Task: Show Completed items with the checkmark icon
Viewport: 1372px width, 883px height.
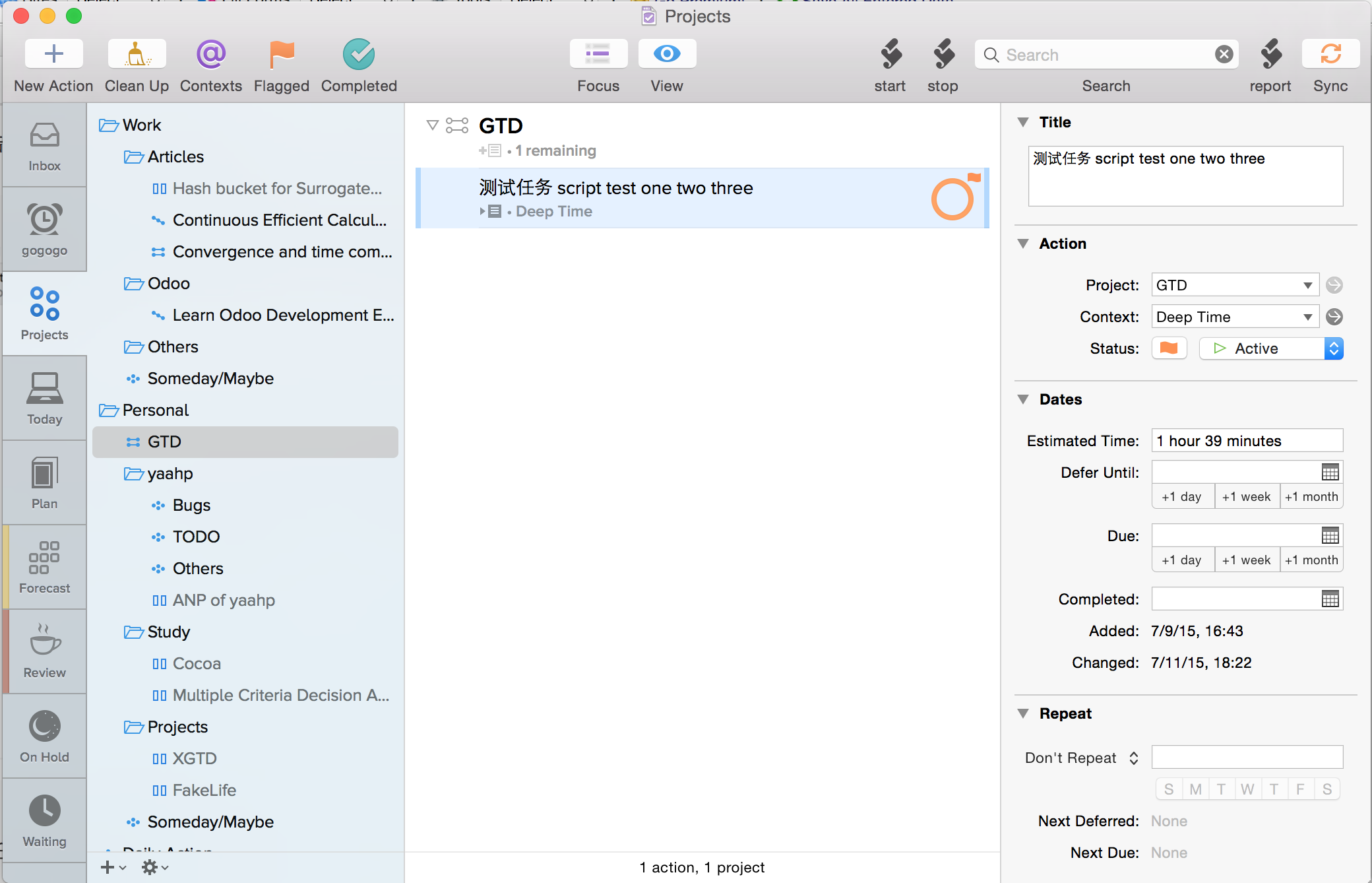Action: (x=359, y=54)
